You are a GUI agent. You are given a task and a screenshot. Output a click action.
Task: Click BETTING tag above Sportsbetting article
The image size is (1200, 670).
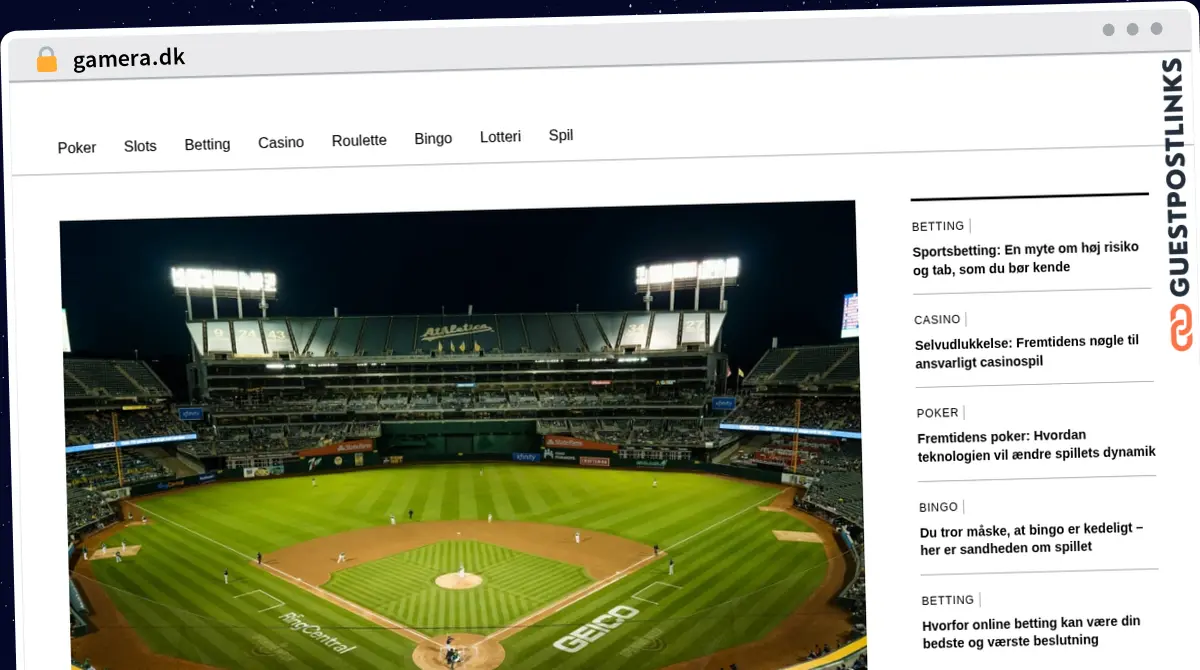click(938, 226)
